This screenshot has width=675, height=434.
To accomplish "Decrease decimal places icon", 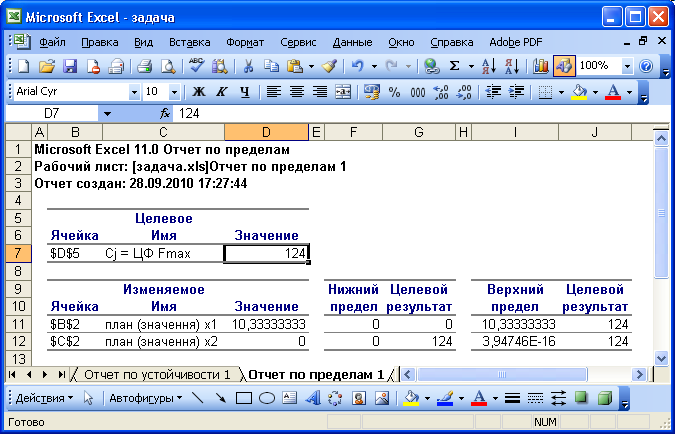I will pos(464,92).
